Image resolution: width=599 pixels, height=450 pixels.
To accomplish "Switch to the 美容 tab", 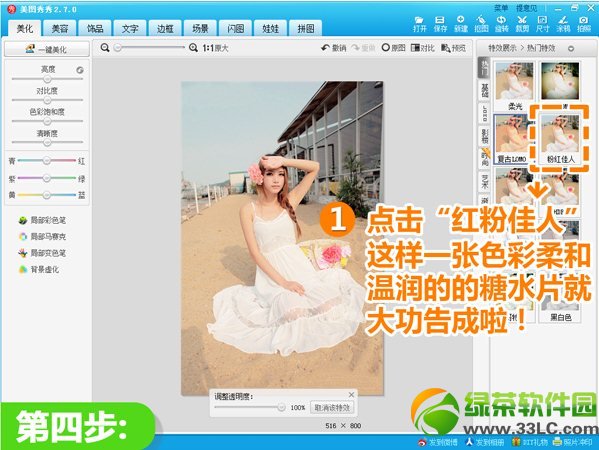I will 60,29.
